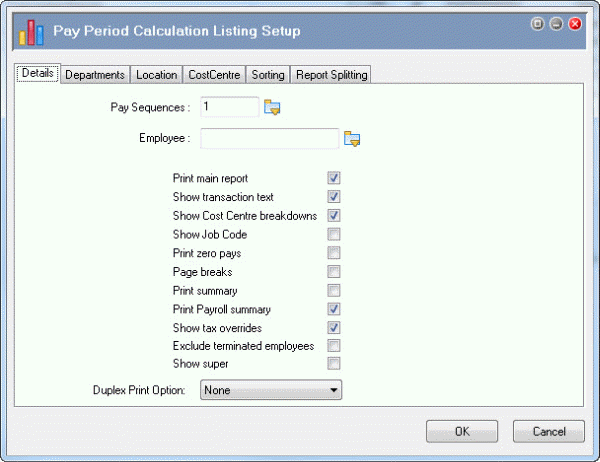Click the Cancel button
Viewport: 600px width, 462px height.
pos(549,431)
